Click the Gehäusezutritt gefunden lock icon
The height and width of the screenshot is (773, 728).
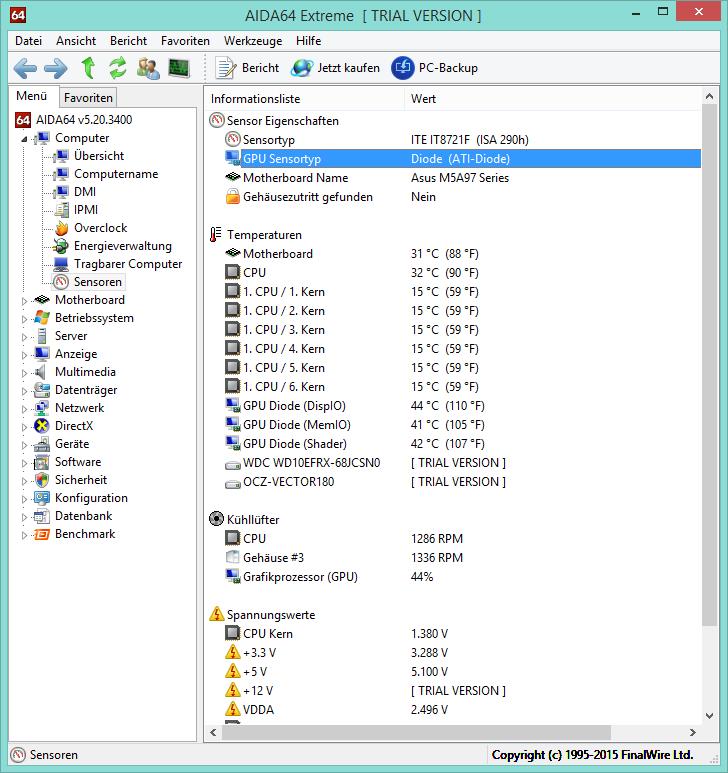233,197
